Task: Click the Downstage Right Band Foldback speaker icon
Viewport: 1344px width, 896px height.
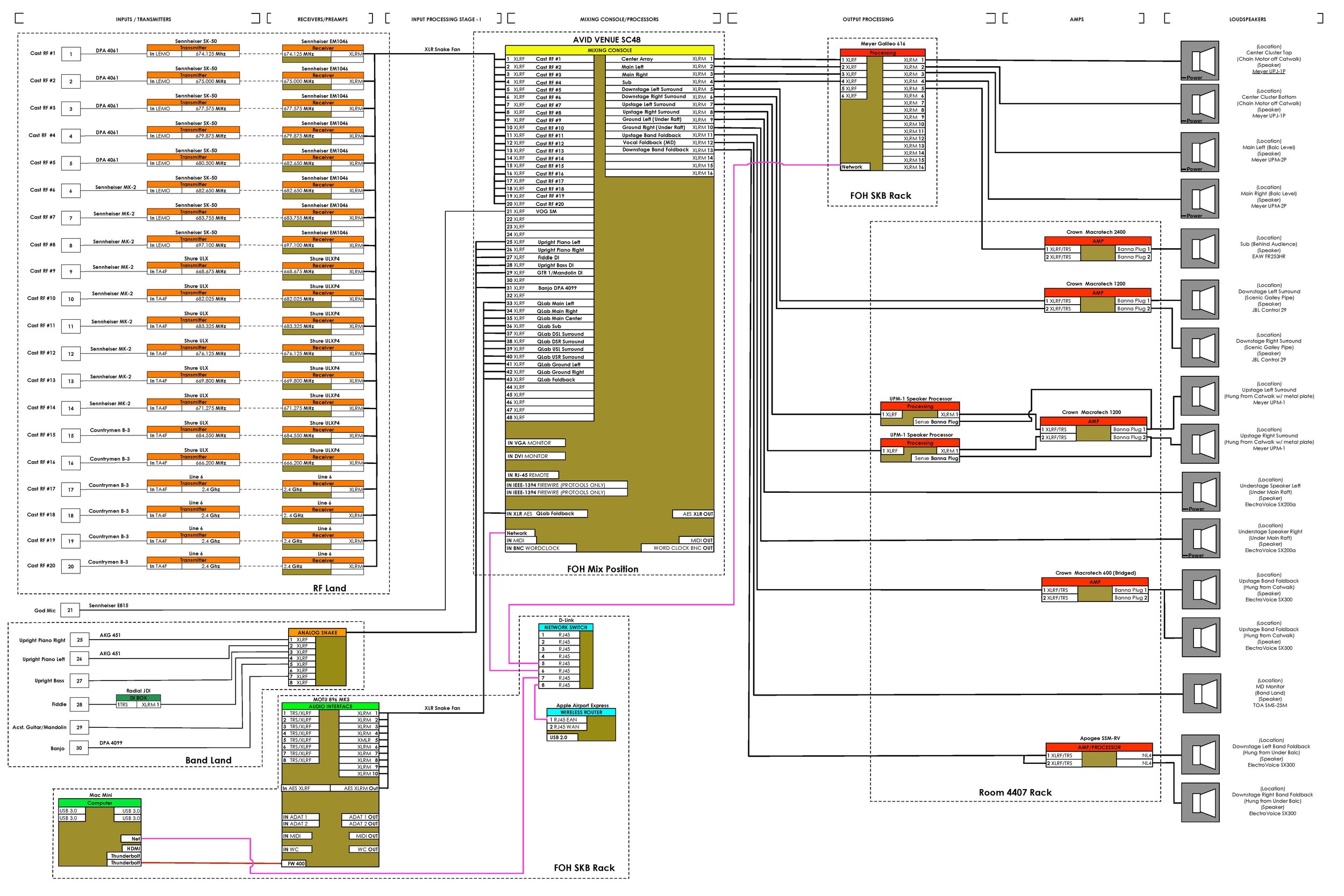Action: 1200,801
